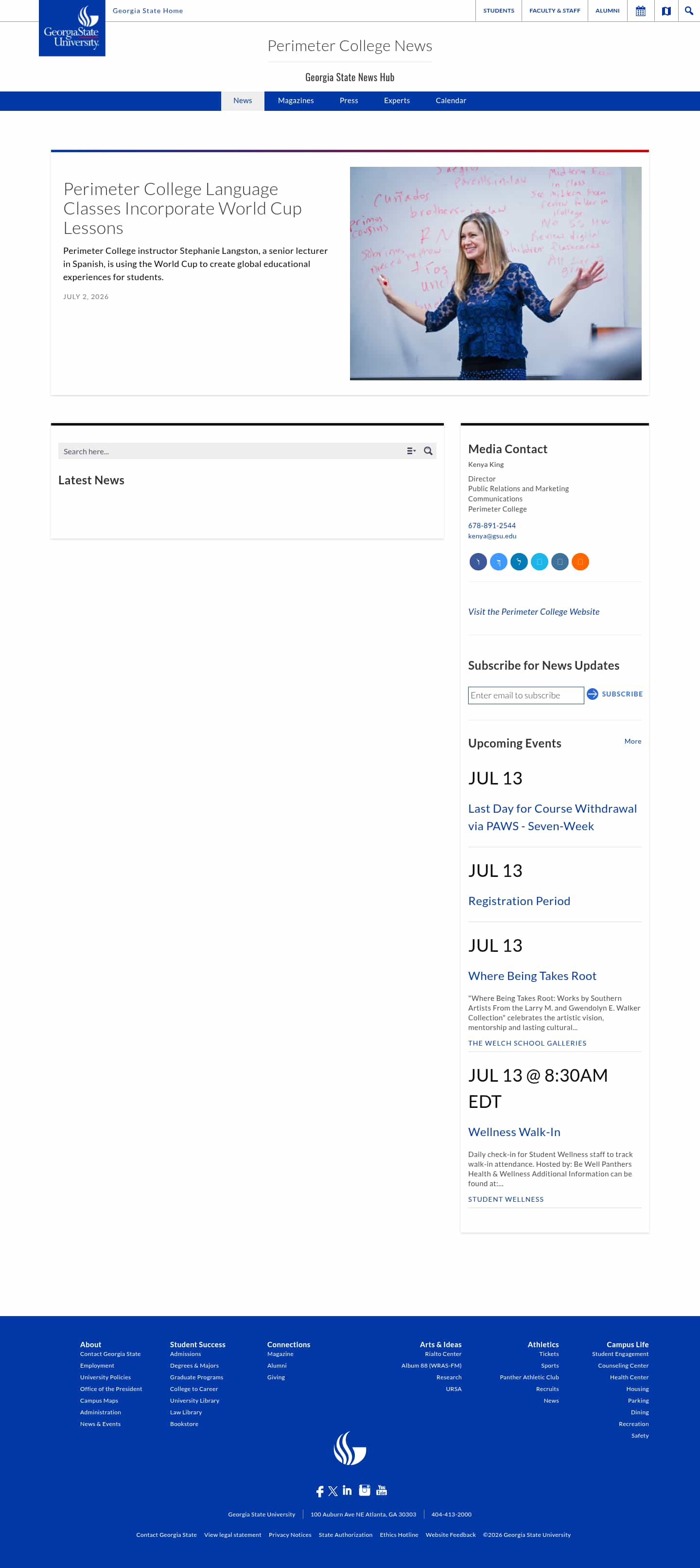The width and height of the screenshot is (700, 1568).
Task: Open footer Admissions link
Action: coord(186,1354)
